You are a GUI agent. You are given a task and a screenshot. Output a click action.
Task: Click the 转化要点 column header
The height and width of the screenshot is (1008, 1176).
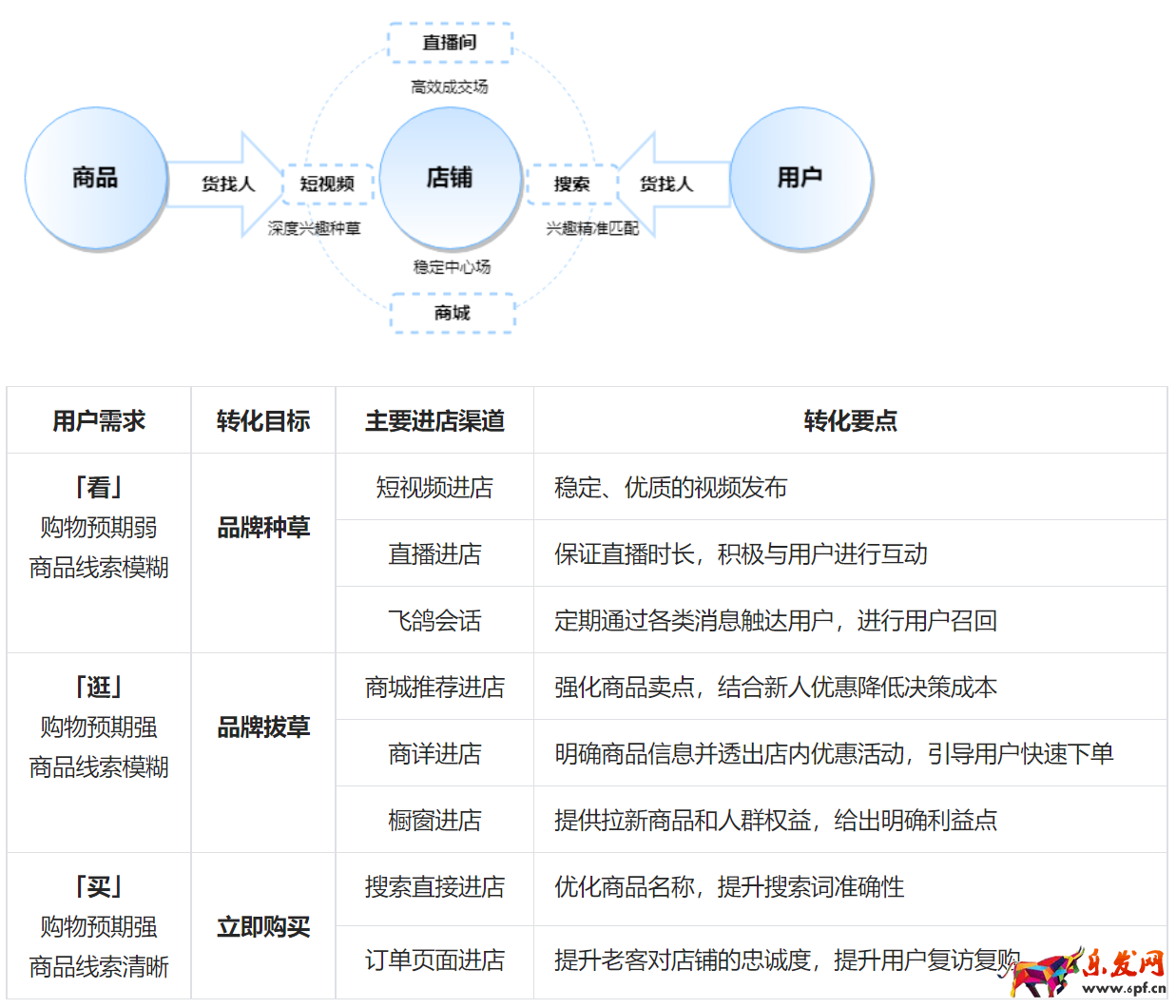850,420
